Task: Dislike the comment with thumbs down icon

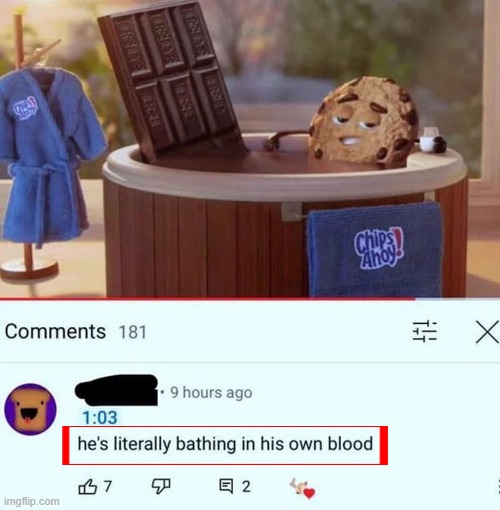Action: point(161,486)
